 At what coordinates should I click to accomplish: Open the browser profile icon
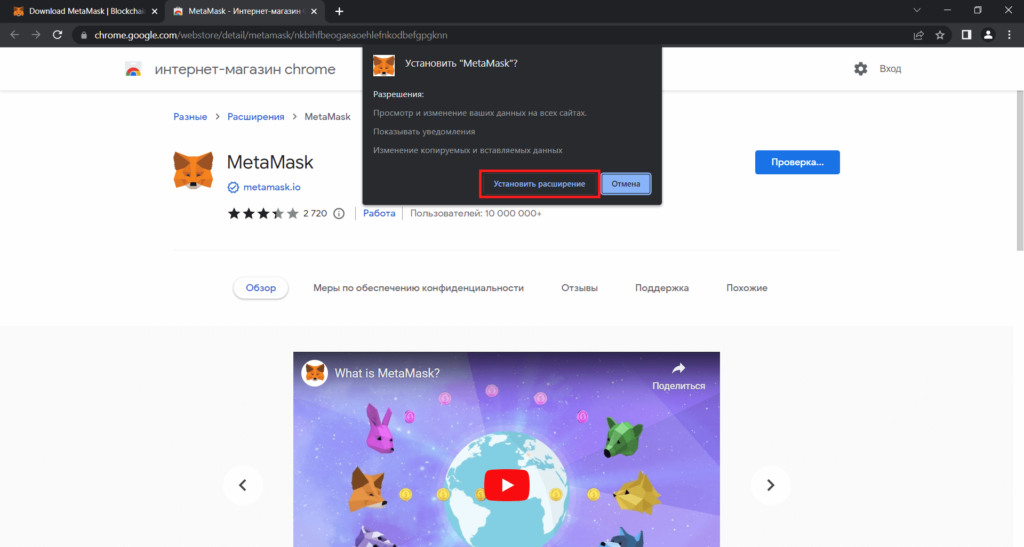(x=988, y=35)
